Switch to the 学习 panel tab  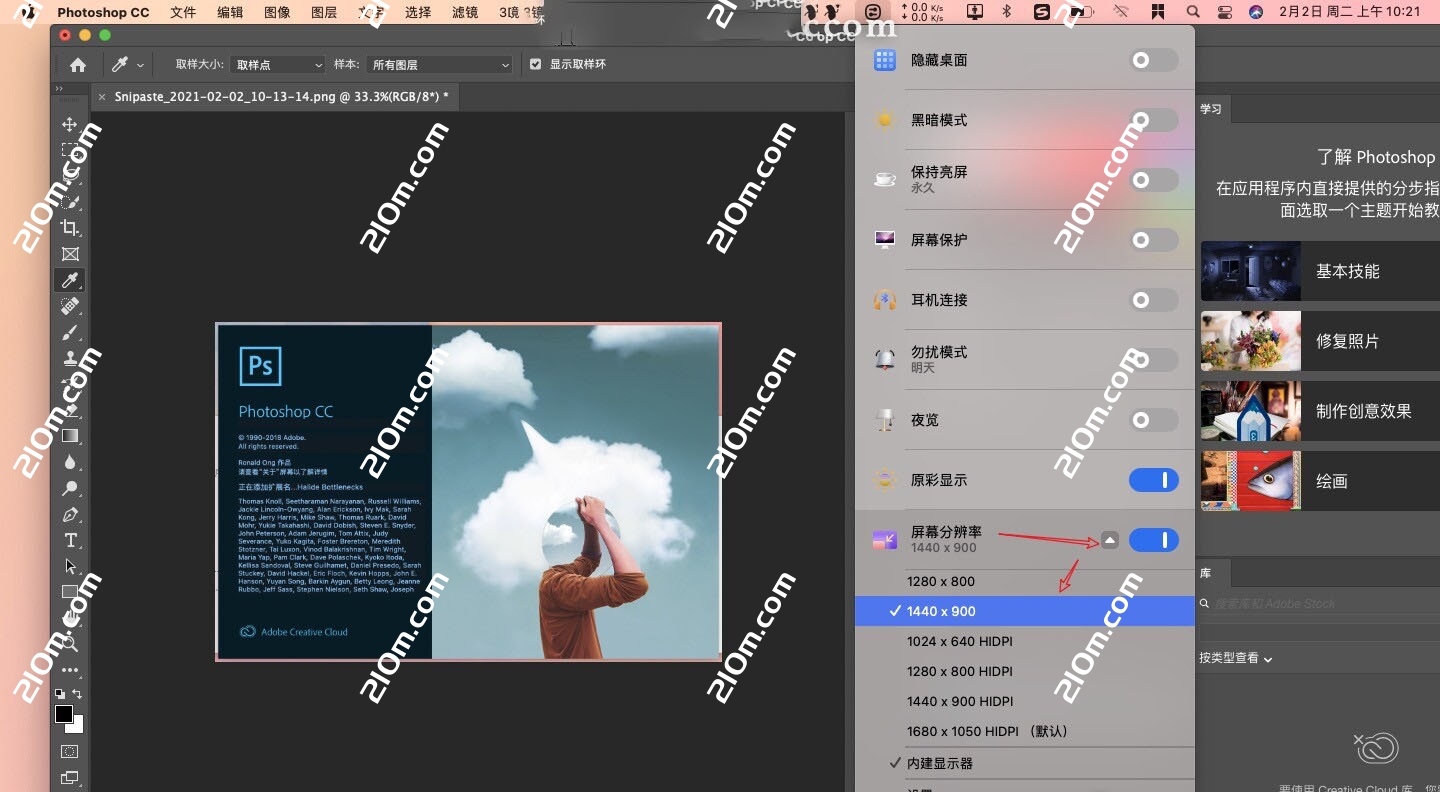1210,109
